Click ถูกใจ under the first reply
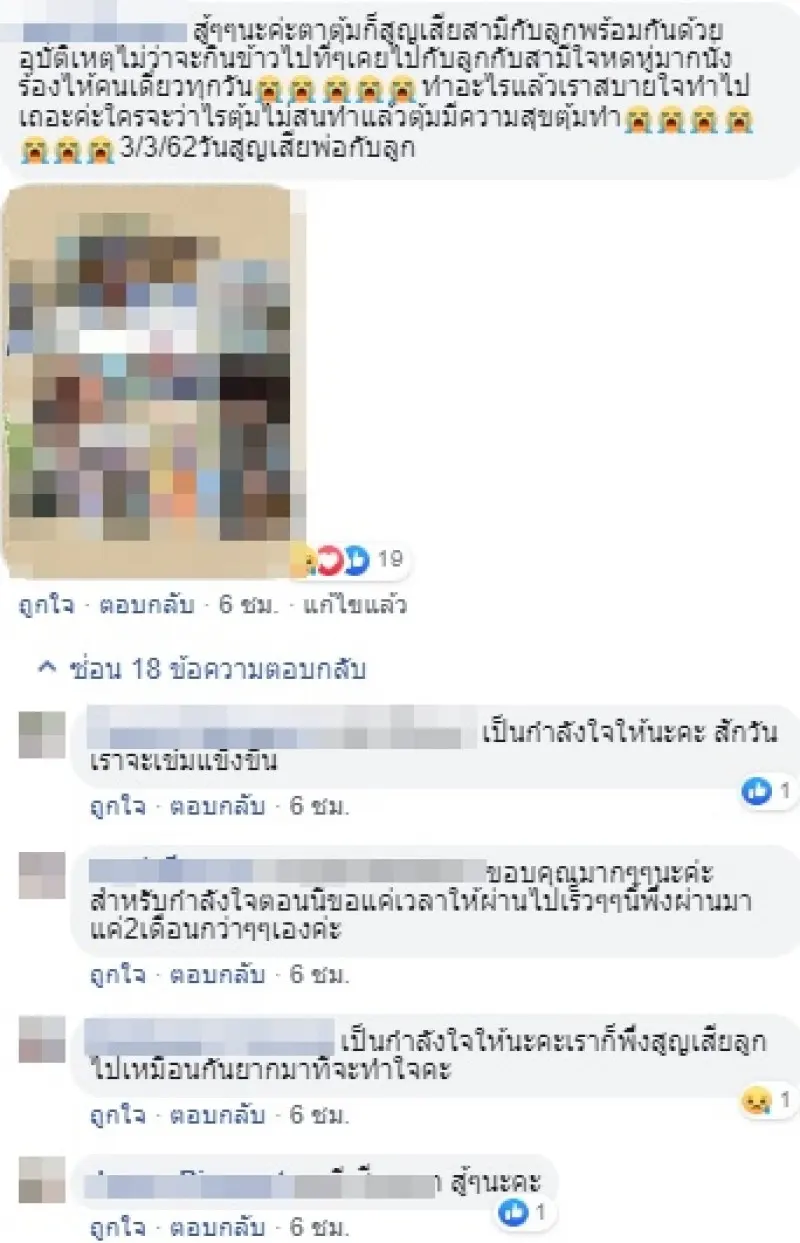Screen dimensions: 800x1243 pyautogui.click(x=114, y=805)
